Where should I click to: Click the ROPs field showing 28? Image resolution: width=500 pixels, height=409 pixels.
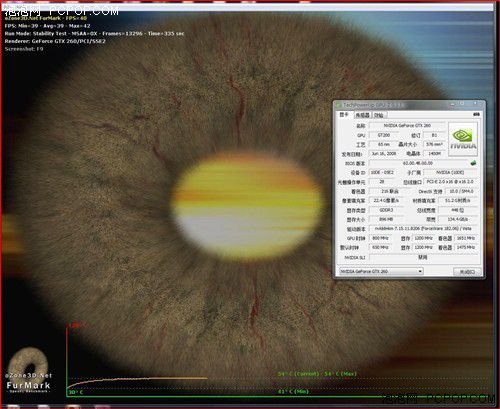pyautogui.click(x=382, y=182)
